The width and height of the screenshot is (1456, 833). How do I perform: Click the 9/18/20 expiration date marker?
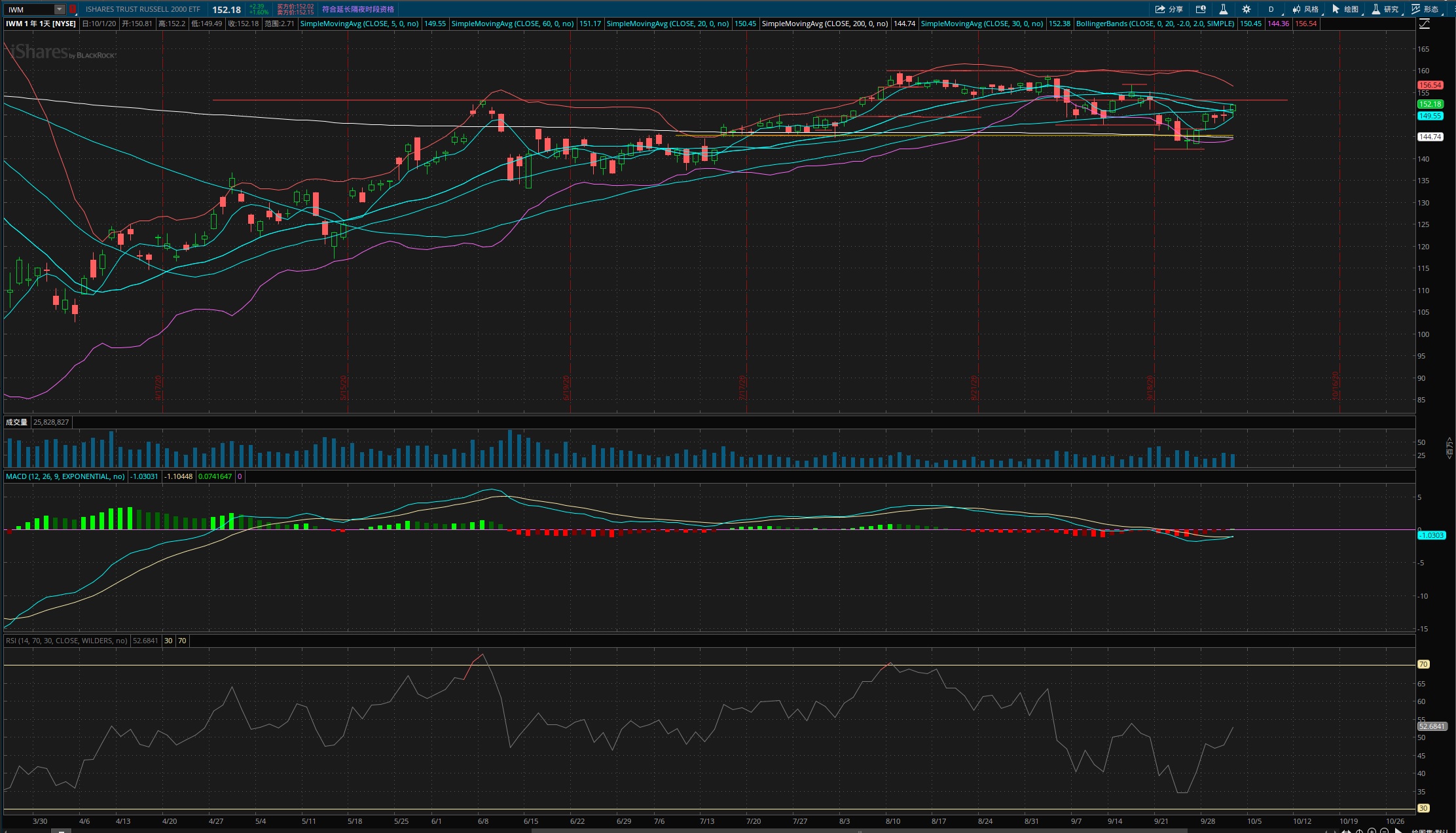click(1150, 387)
